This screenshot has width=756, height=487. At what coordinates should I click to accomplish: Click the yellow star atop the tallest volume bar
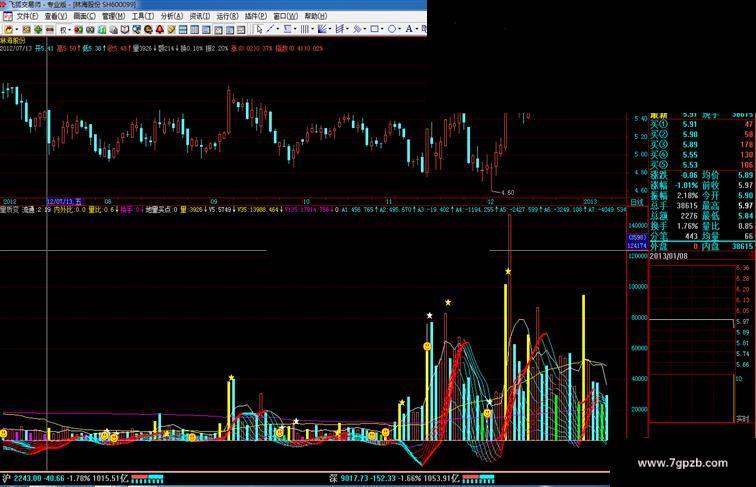[508, 271]
